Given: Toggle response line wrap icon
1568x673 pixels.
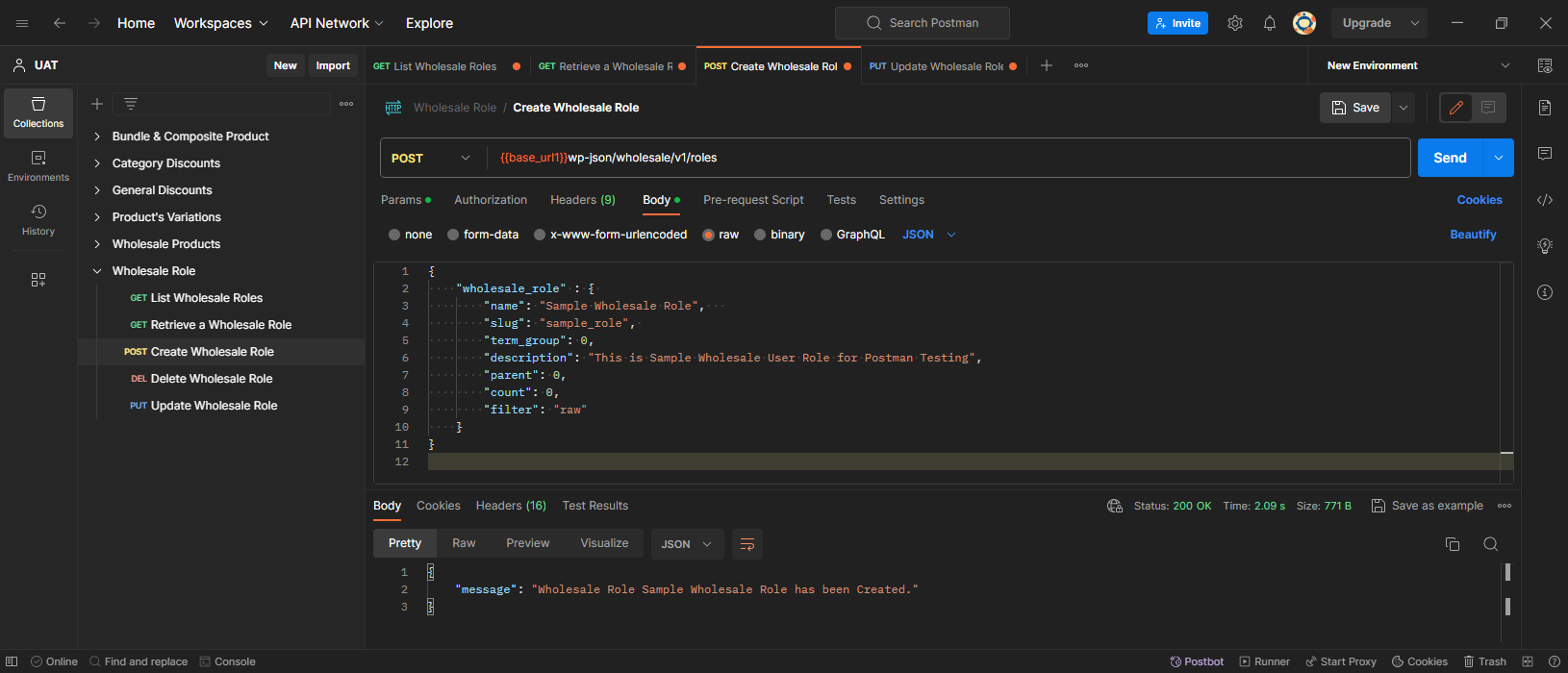Looking at the screenshot, I should click(747, 544).
